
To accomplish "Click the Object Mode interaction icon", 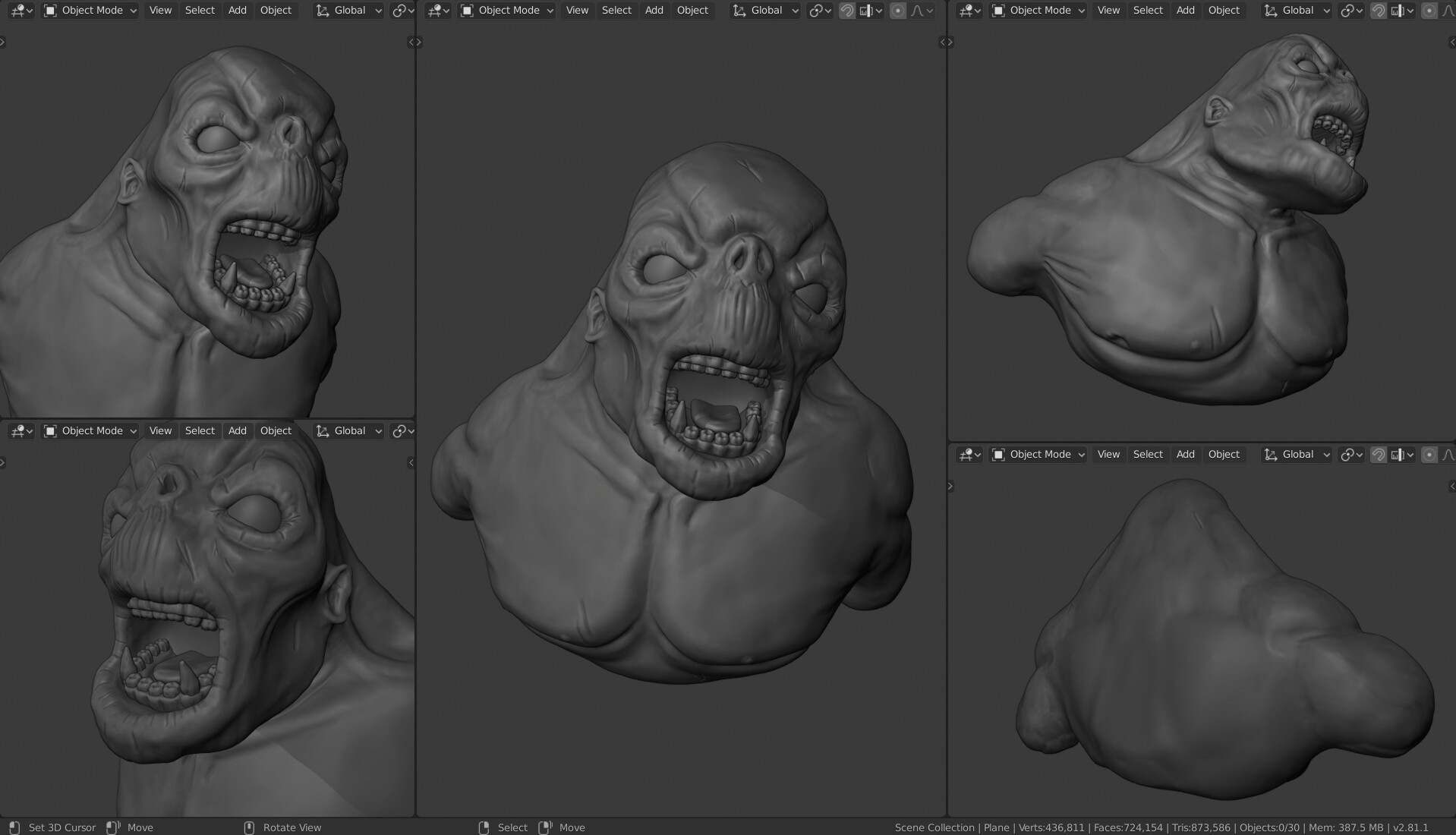I will (49, 10).
